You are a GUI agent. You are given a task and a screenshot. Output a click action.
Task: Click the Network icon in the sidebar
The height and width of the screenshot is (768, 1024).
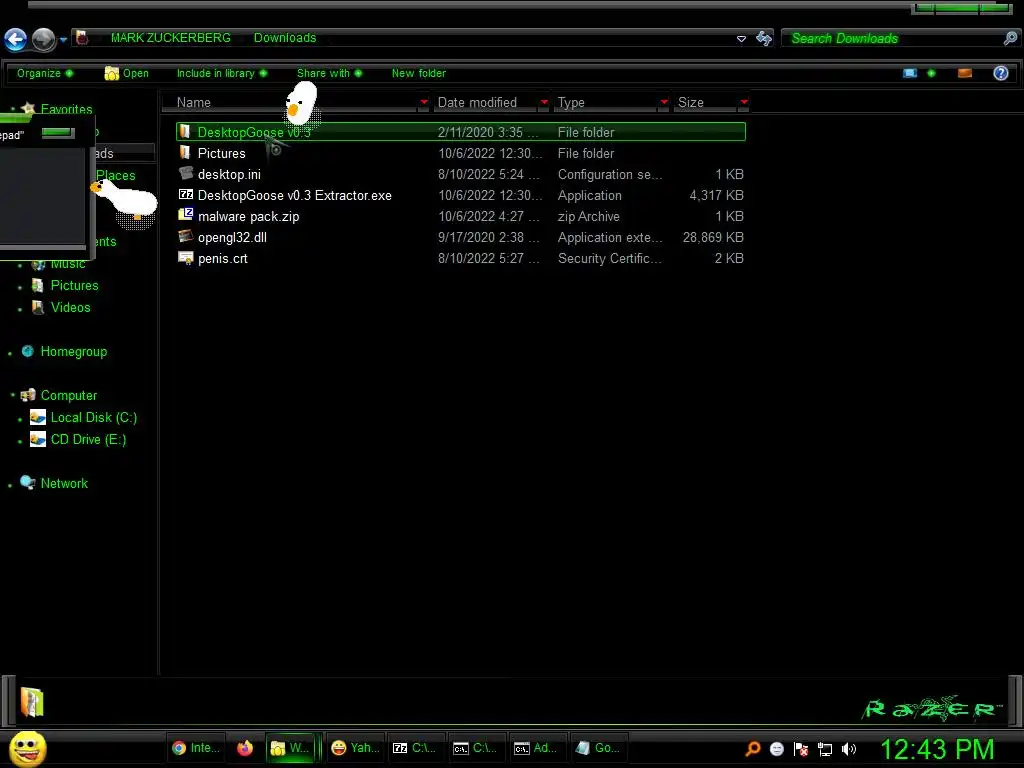(27, 483)
